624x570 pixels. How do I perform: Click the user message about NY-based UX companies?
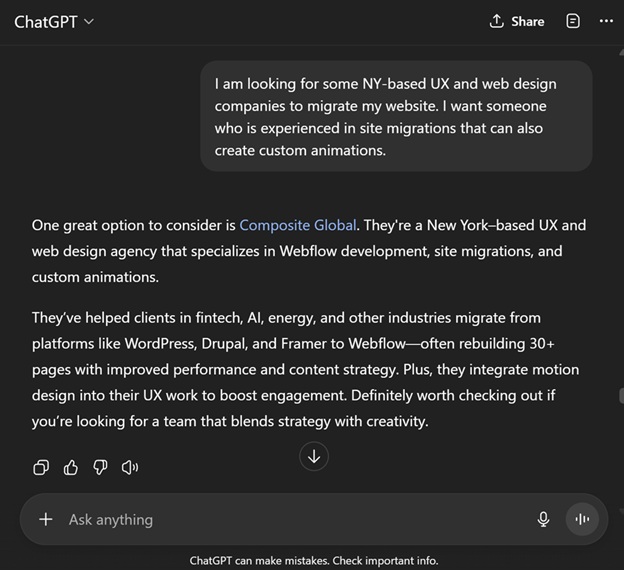pos(396,117)
